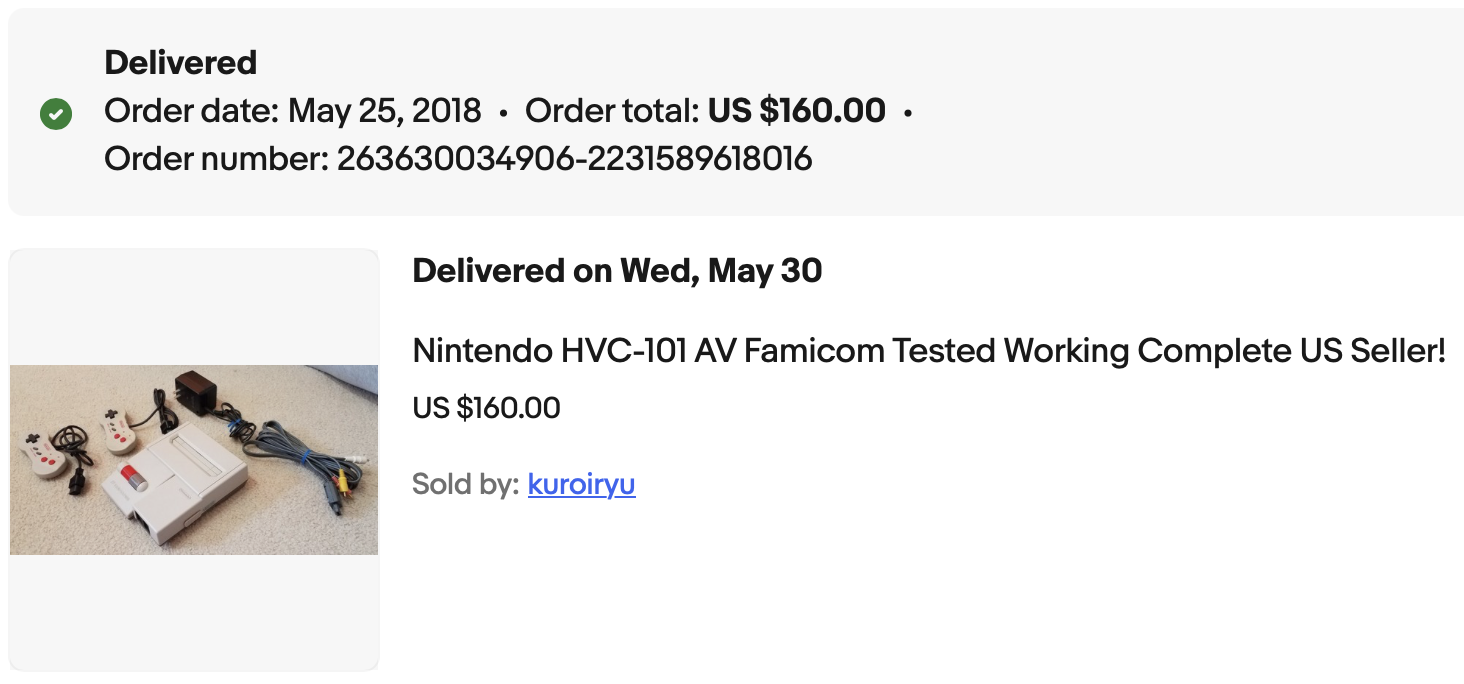Click the bold "Delivered" status heading
The height and width of the screenshot is (684, 1464).
[181, 62]
